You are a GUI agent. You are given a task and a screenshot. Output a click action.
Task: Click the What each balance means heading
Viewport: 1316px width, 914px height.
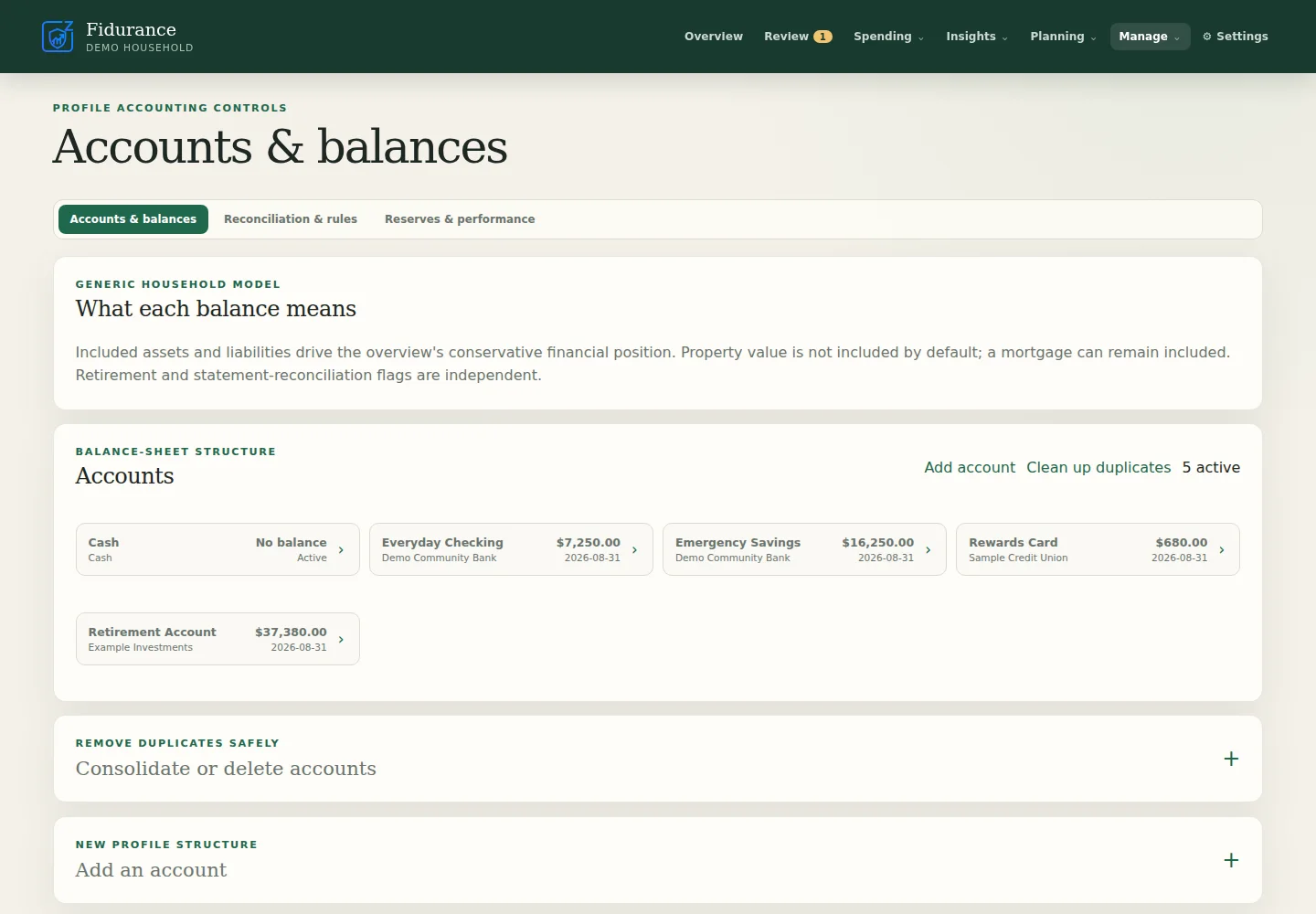216,308
